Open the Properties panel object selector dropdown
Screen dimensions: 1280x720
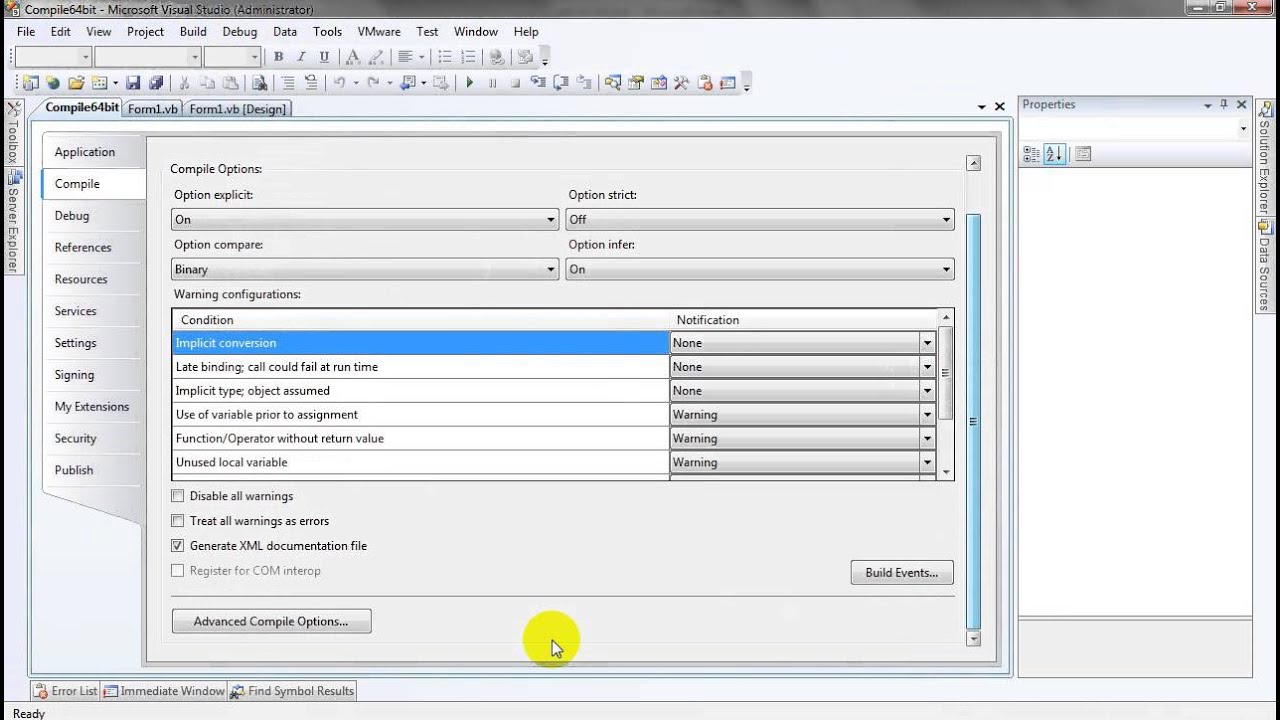pyautogui.click(x=1243, y=128)
